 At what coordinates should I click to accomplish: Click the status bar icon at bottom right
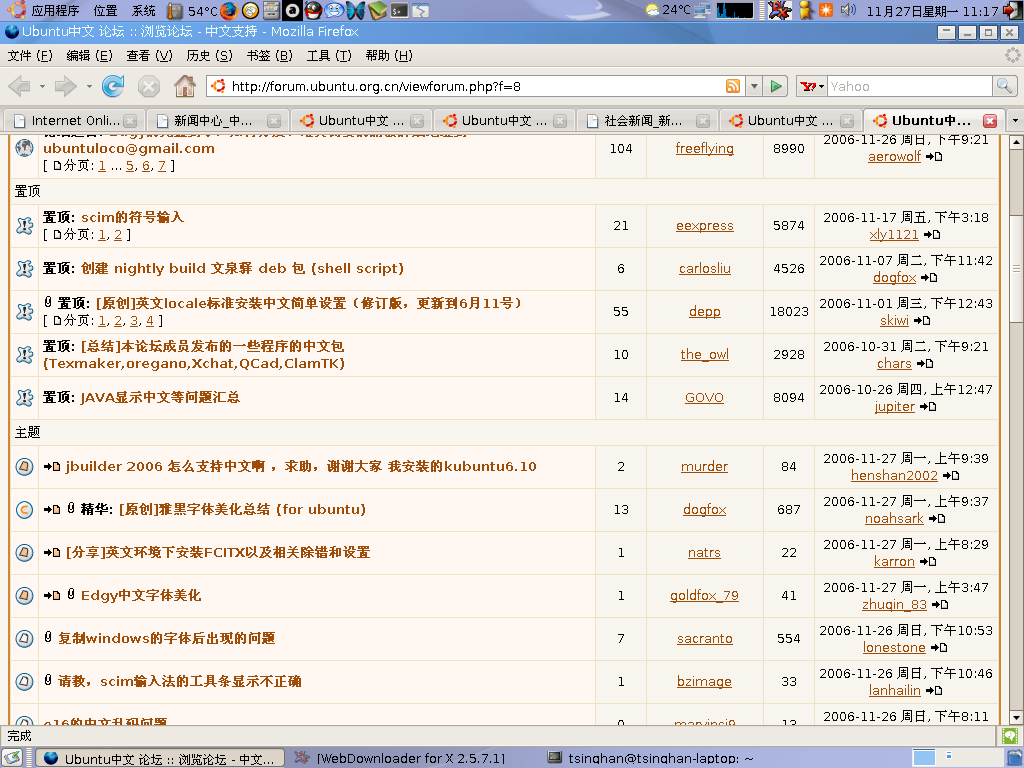(x=1010, y=736)
